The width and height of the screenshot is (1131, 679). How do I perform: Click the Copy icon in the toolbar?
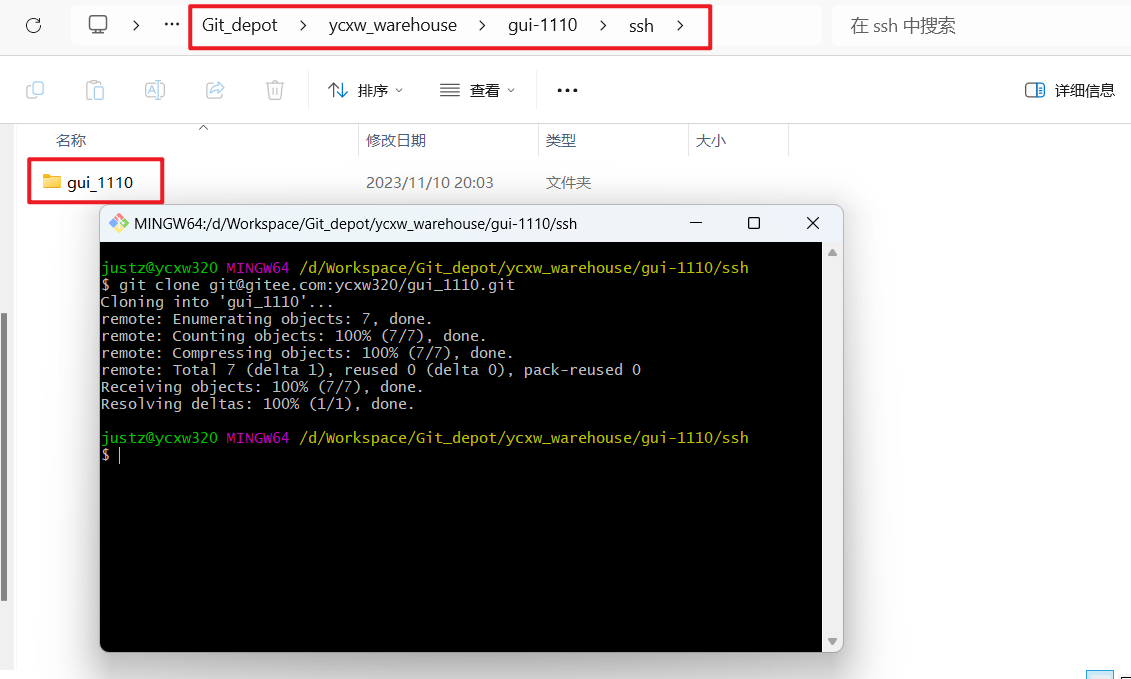click(x=35, y=89)
